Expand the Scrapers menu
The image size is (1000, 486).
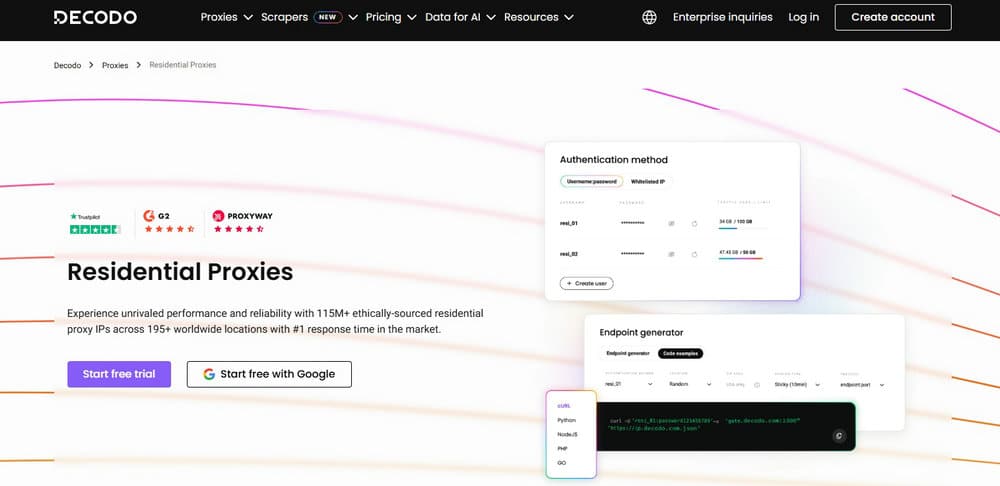click(309, 17)
